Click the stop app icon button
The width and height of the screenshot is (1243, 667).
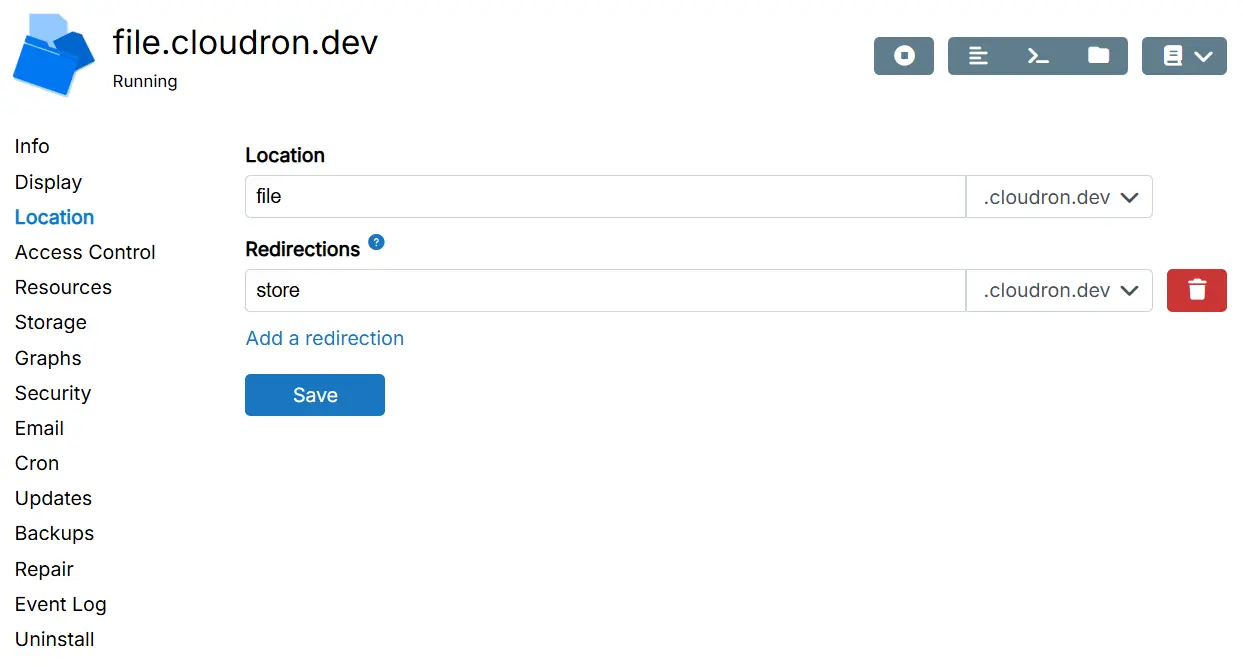[x=904, y=56]
